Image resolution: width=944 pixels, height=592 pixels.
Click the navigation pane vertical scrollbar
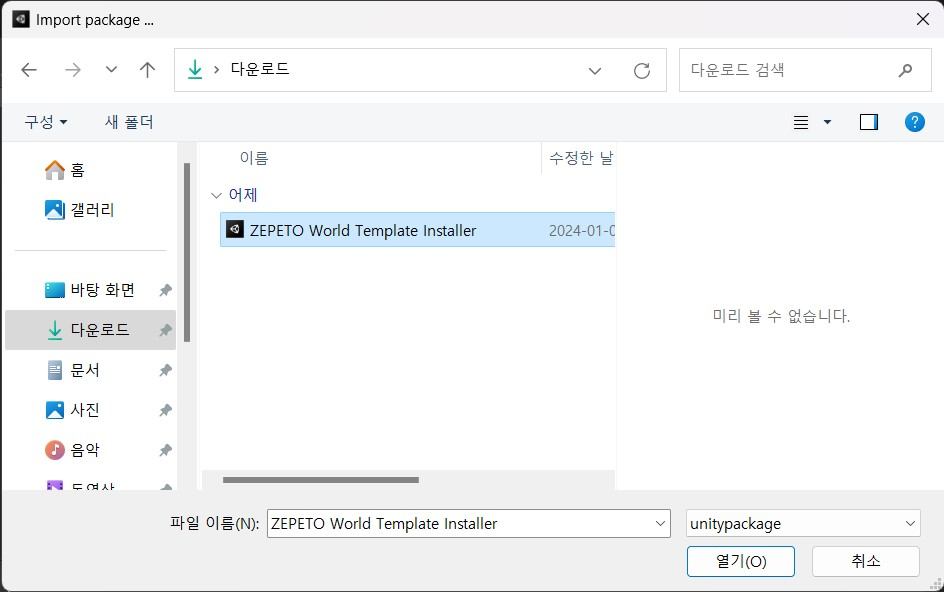[x=187, y=252]
